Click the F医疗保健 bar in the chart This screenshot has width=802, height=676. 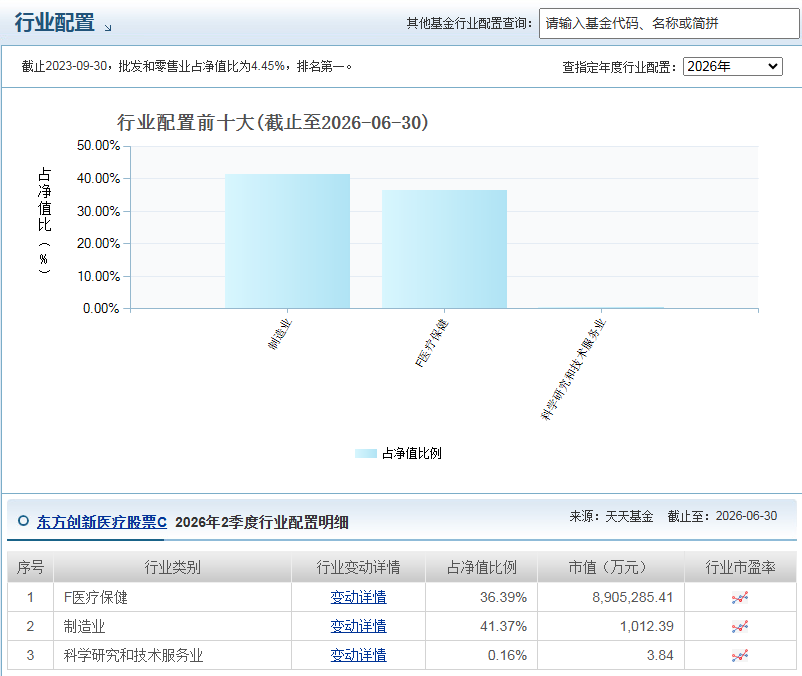(444, 250)
